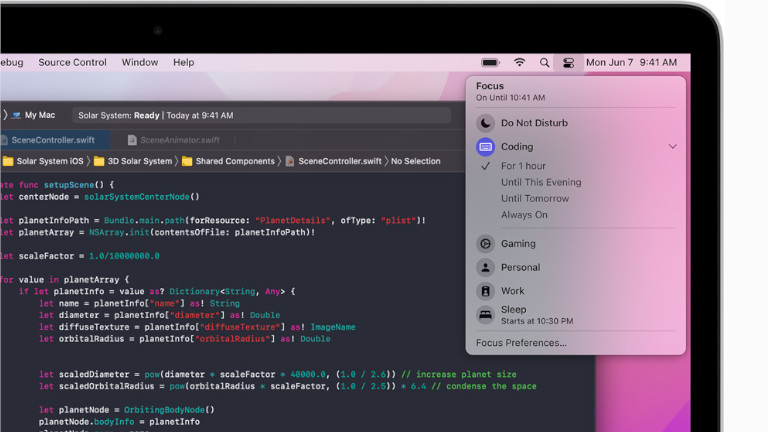The height and width of the screenshot is (432, 768).
Task: Open the Source Control menu
Action: [x=72, y=62]
